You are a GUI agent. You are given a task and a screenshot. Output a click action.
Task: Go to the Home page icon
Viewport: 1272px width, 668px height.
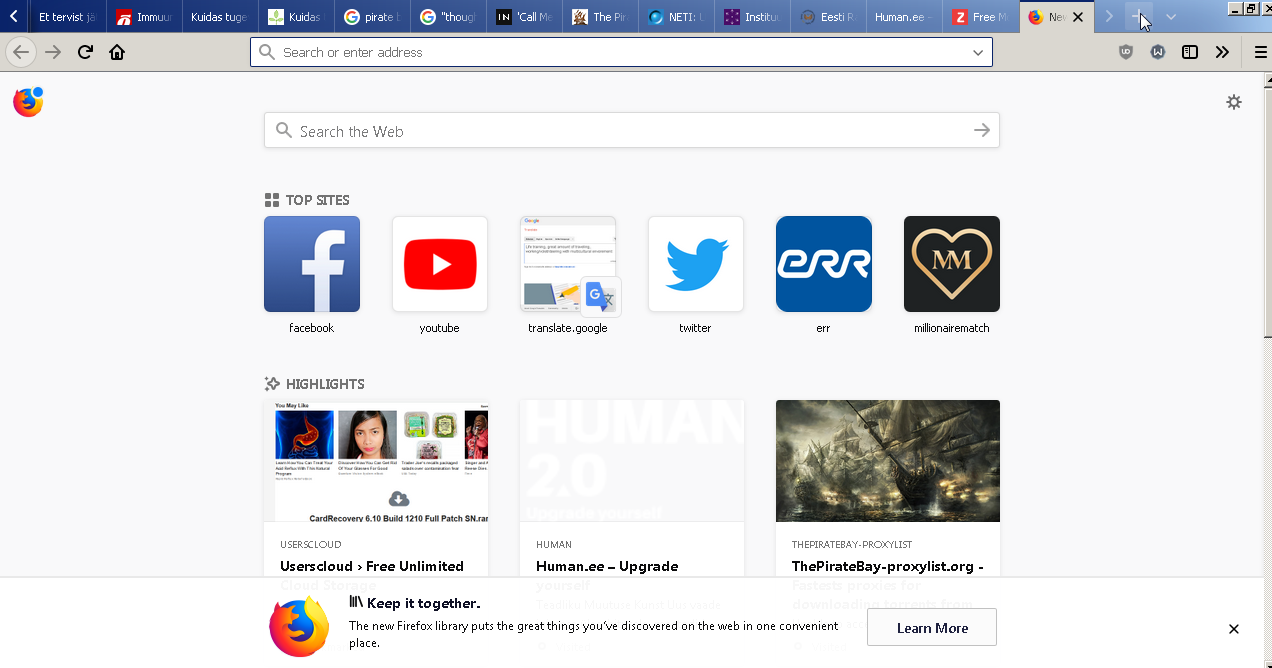coord(117,52)
